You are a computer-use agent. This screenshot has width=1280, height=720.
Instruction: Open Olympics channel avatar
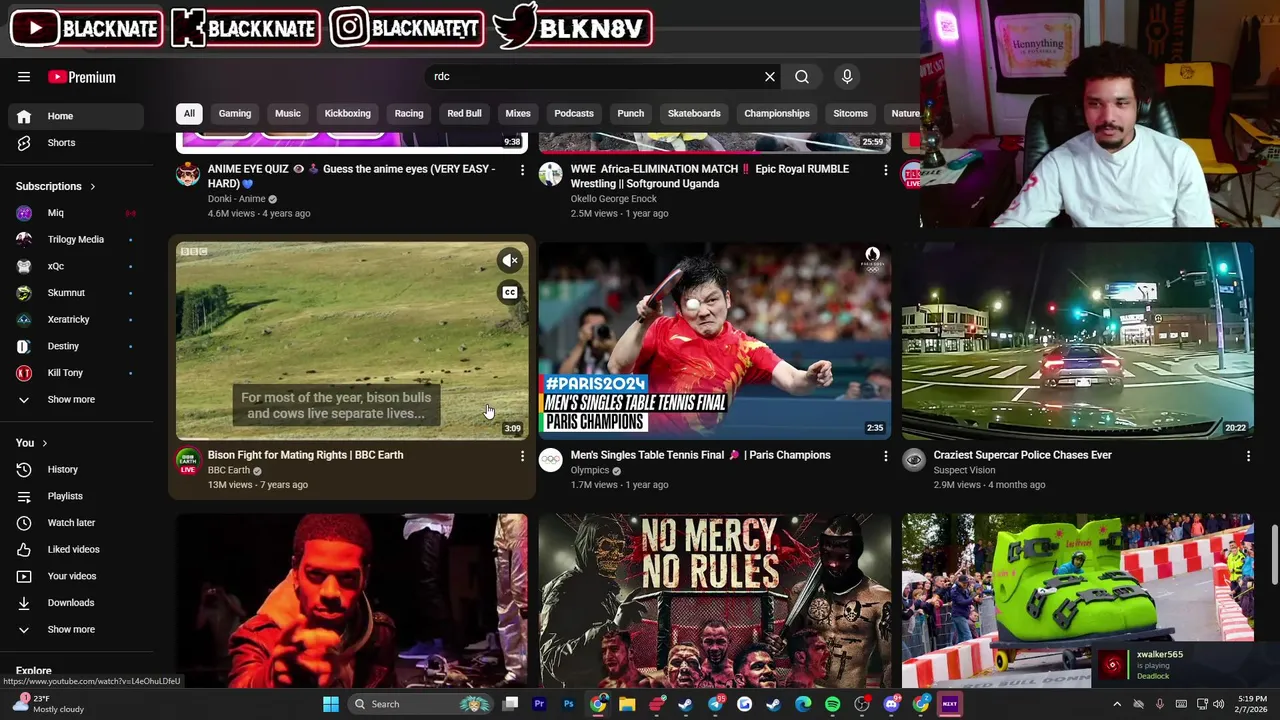[551, 460]
